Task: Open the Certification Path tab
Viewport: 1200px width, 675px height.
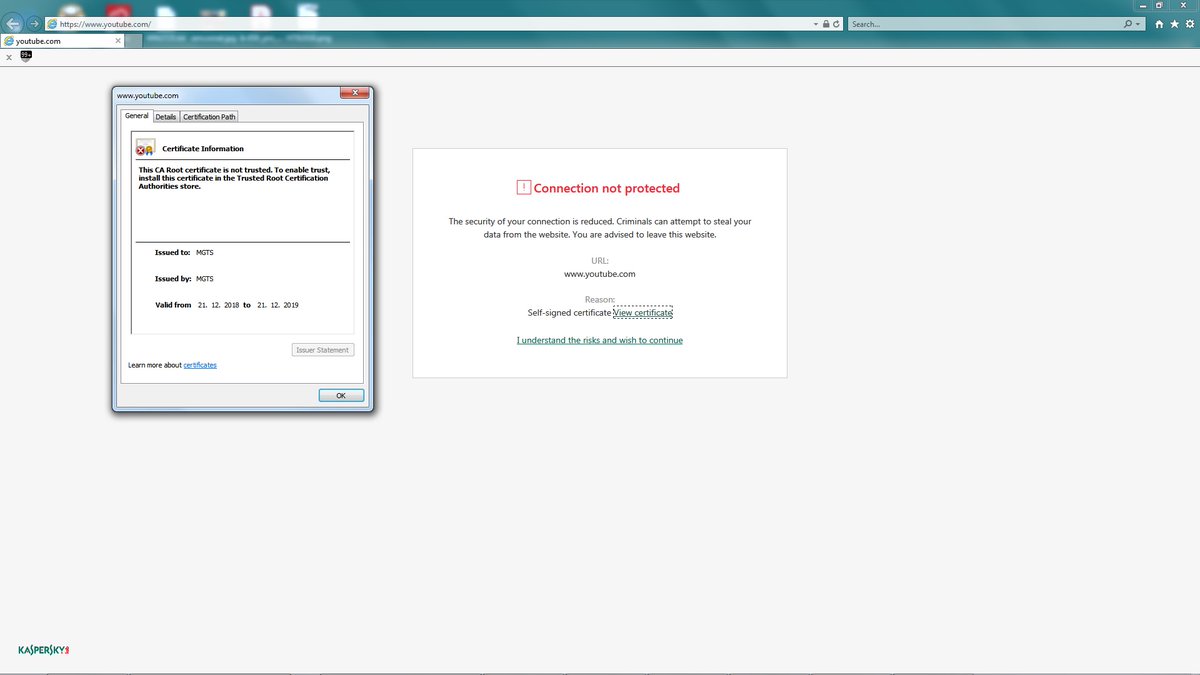Action: pos(210,117)
